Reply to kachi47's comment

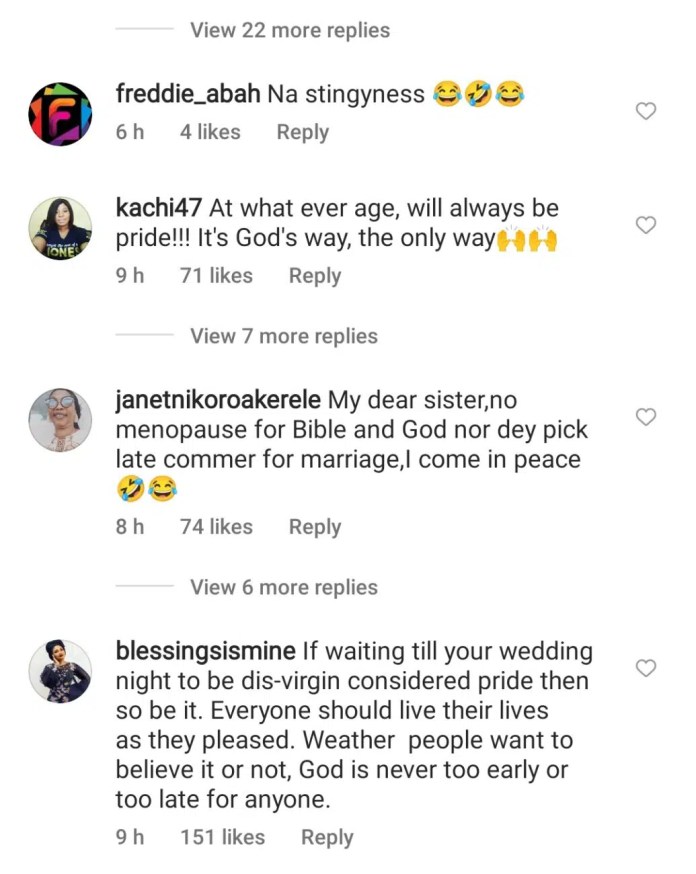(315, 275)
